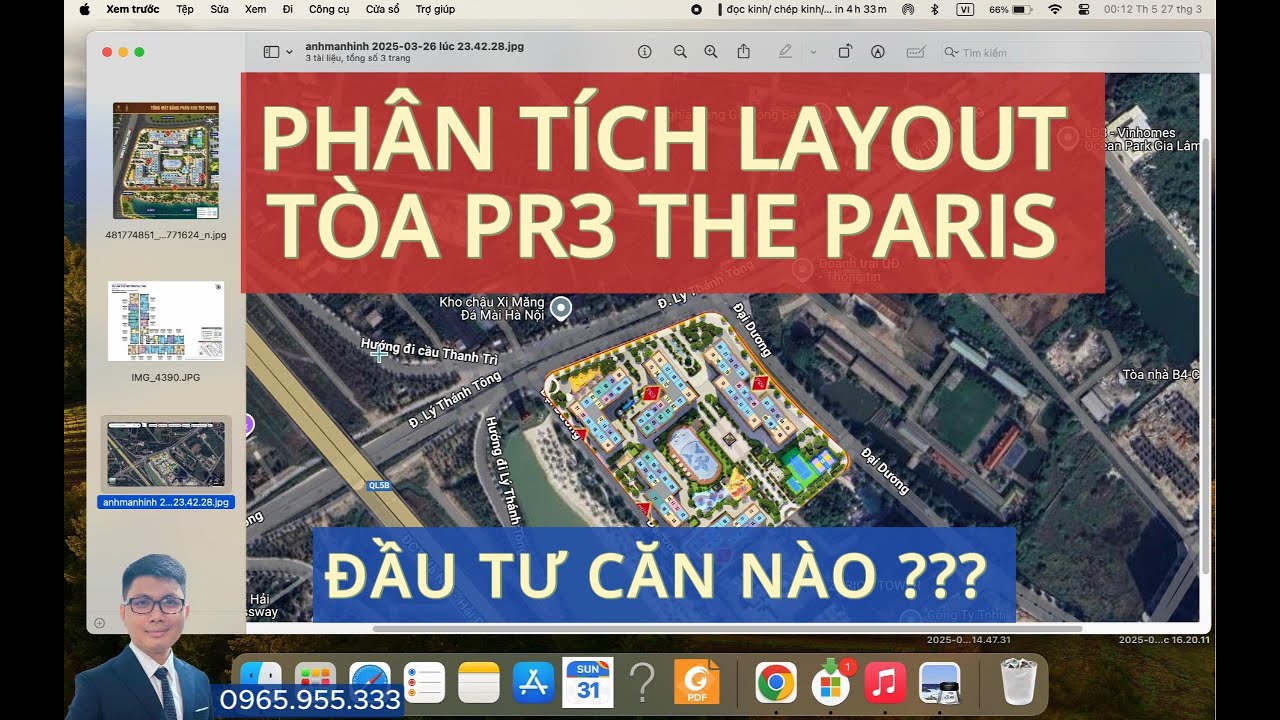1280x720 pixels.
Task: Open the Apple menu
Action: [84, 9]
